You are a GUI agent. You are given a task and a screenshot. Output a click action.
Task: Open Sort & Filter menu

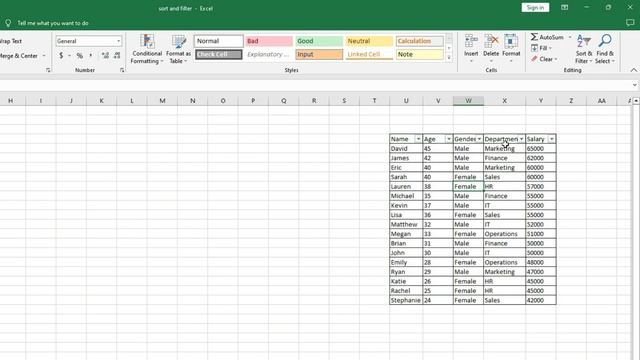[x=584, y=49]
